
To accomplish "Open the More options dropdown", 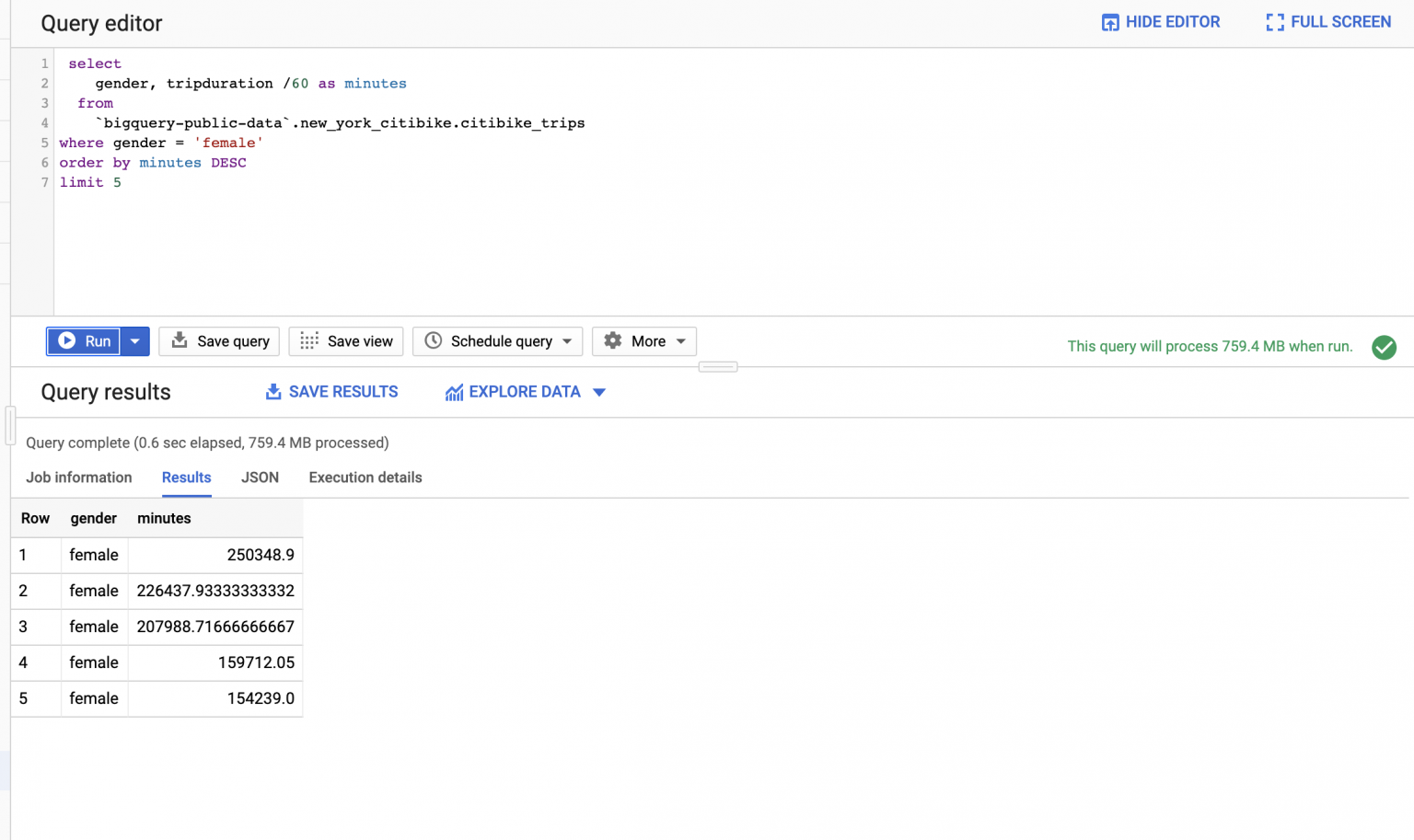I will [680, 341].
